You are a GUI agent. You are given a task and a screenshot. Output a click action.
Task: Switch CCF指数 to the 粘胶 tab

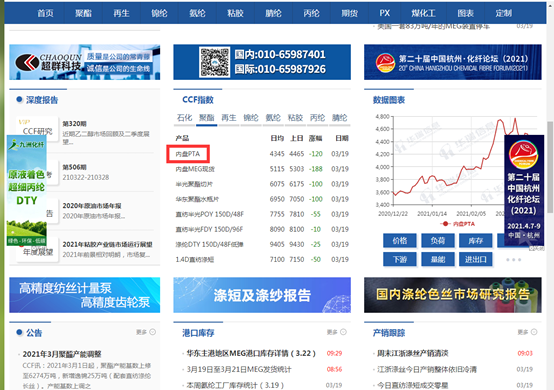tap(295, 118)
